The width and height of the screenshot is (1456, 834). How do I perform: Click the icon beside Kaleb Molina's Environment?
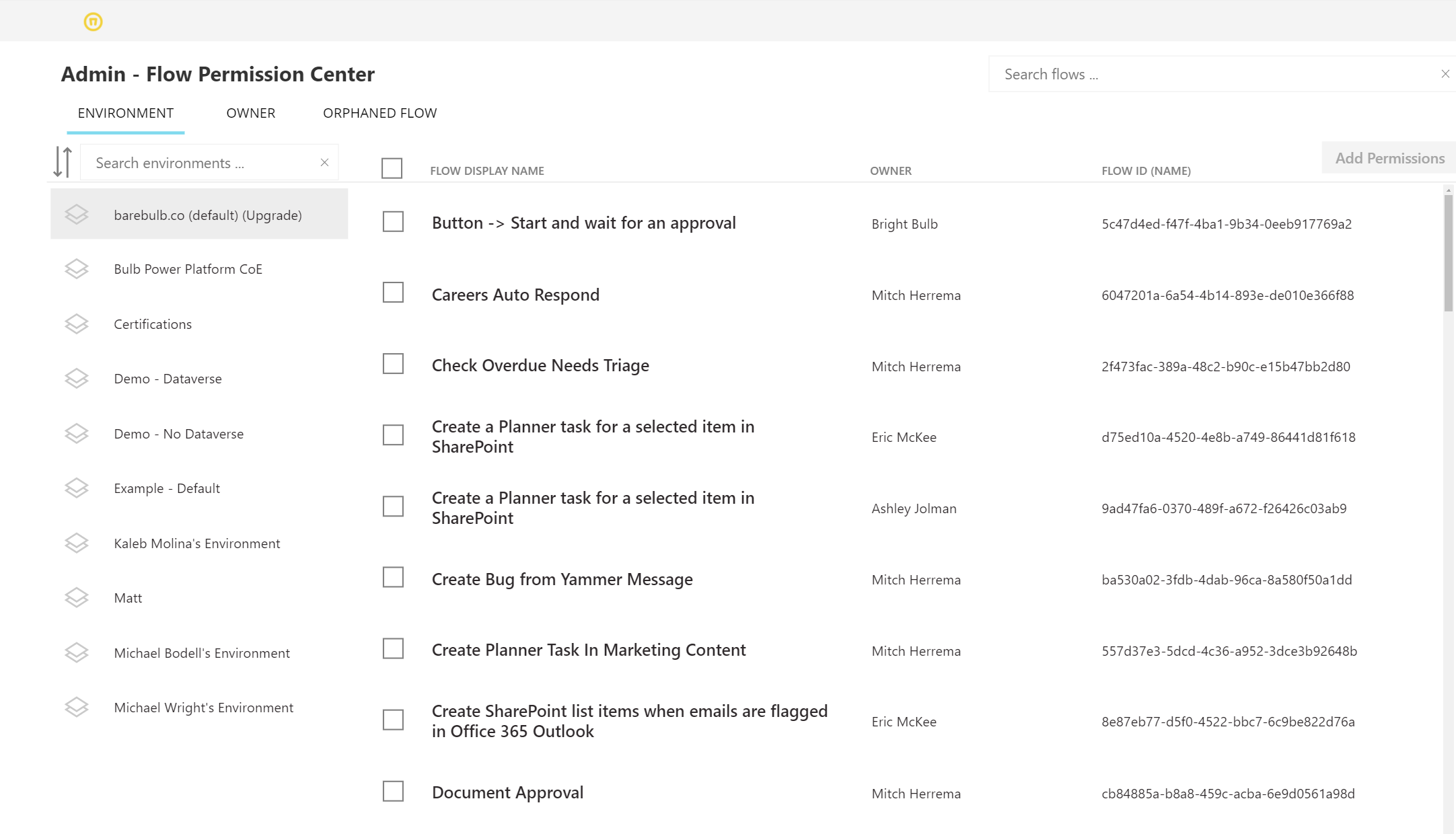[x=77, y=543]
